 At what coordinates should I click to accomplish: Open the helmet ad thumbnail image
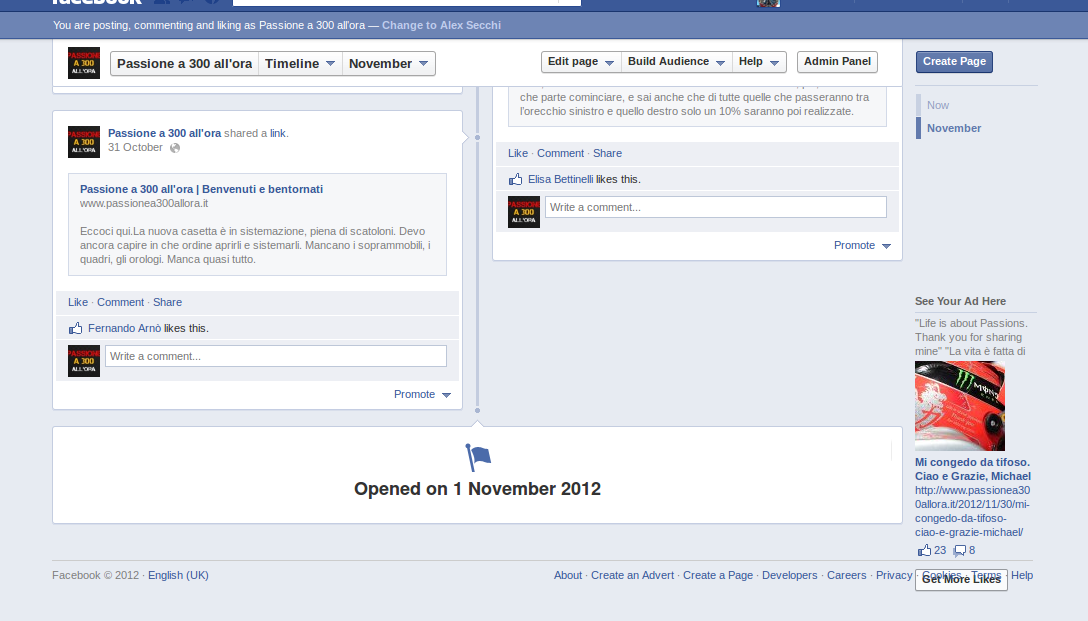[959, 406]
